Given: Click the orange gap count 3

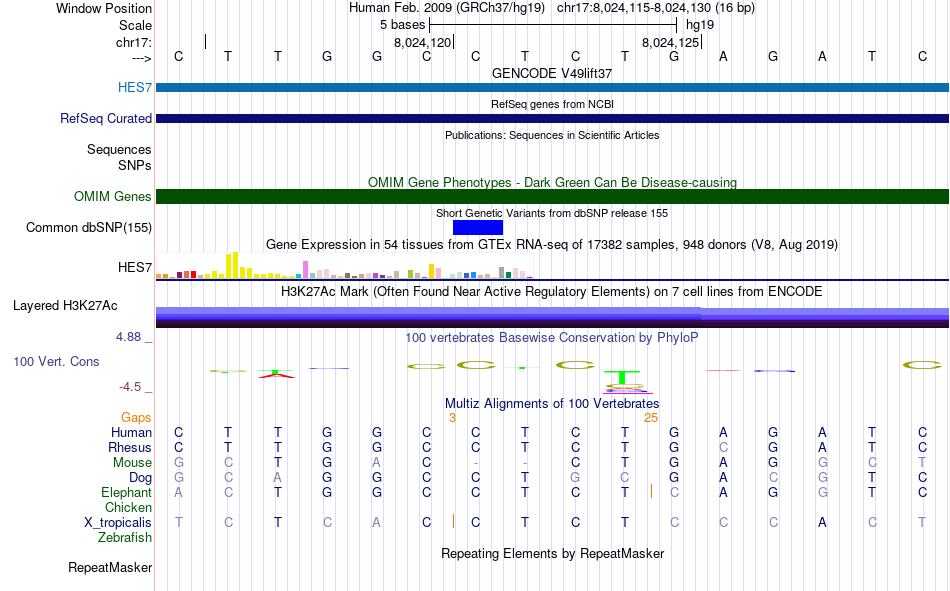Looking at the screenshot, I should point(452,418).
